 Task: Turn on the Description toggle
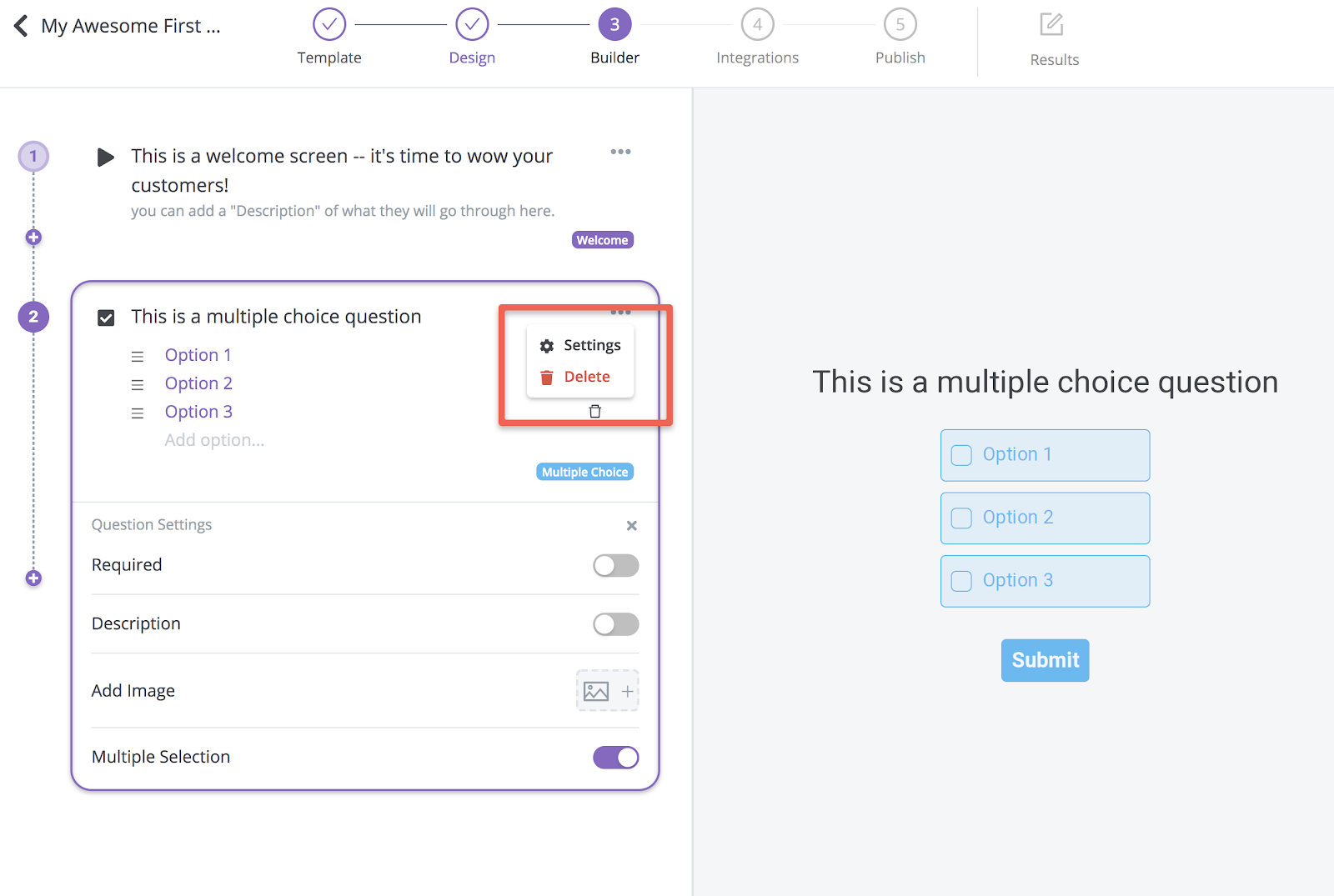coord(616,624)
